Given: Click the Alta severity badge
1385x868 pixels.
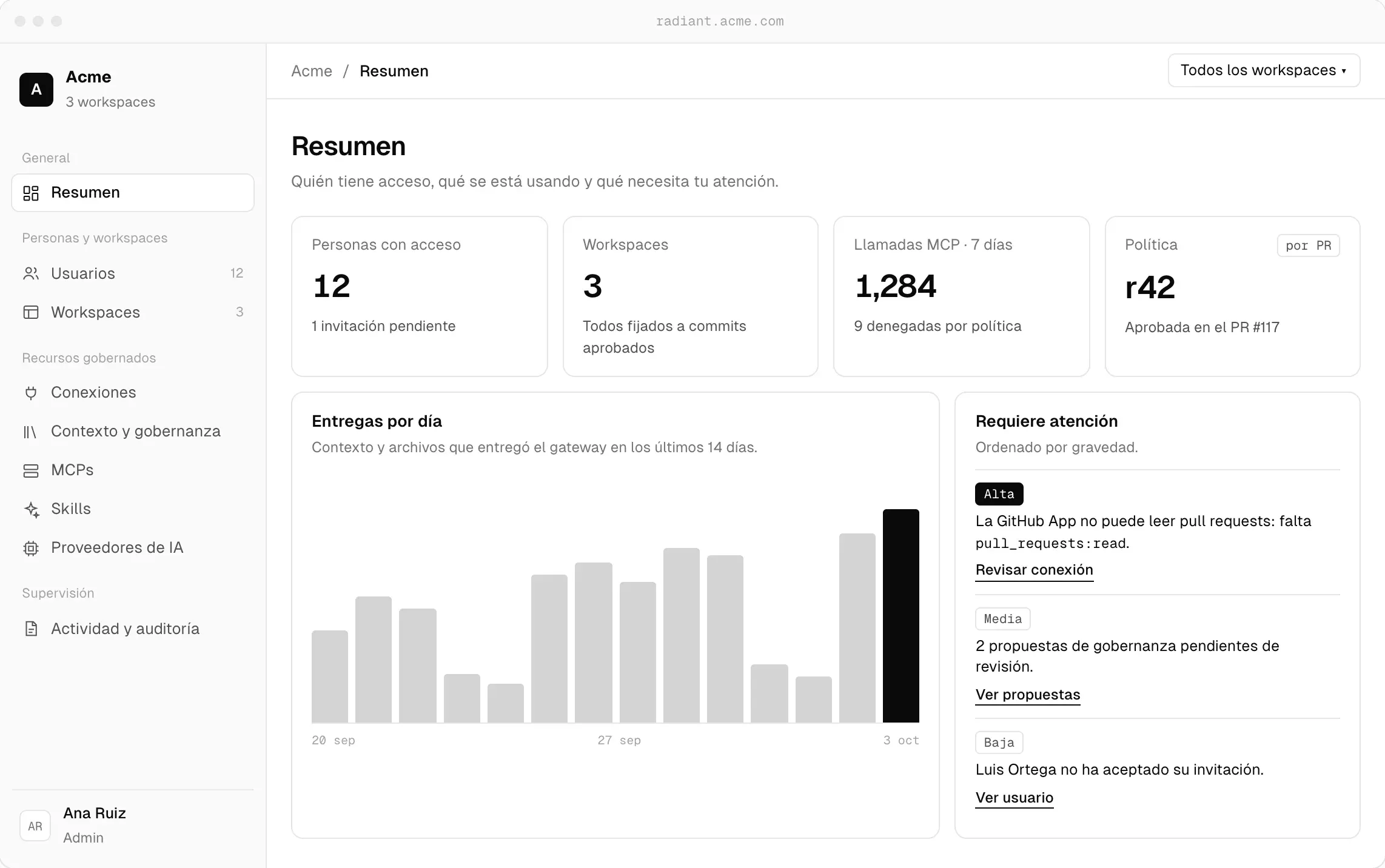Looking at the screenshot, I should pos(999,494).
